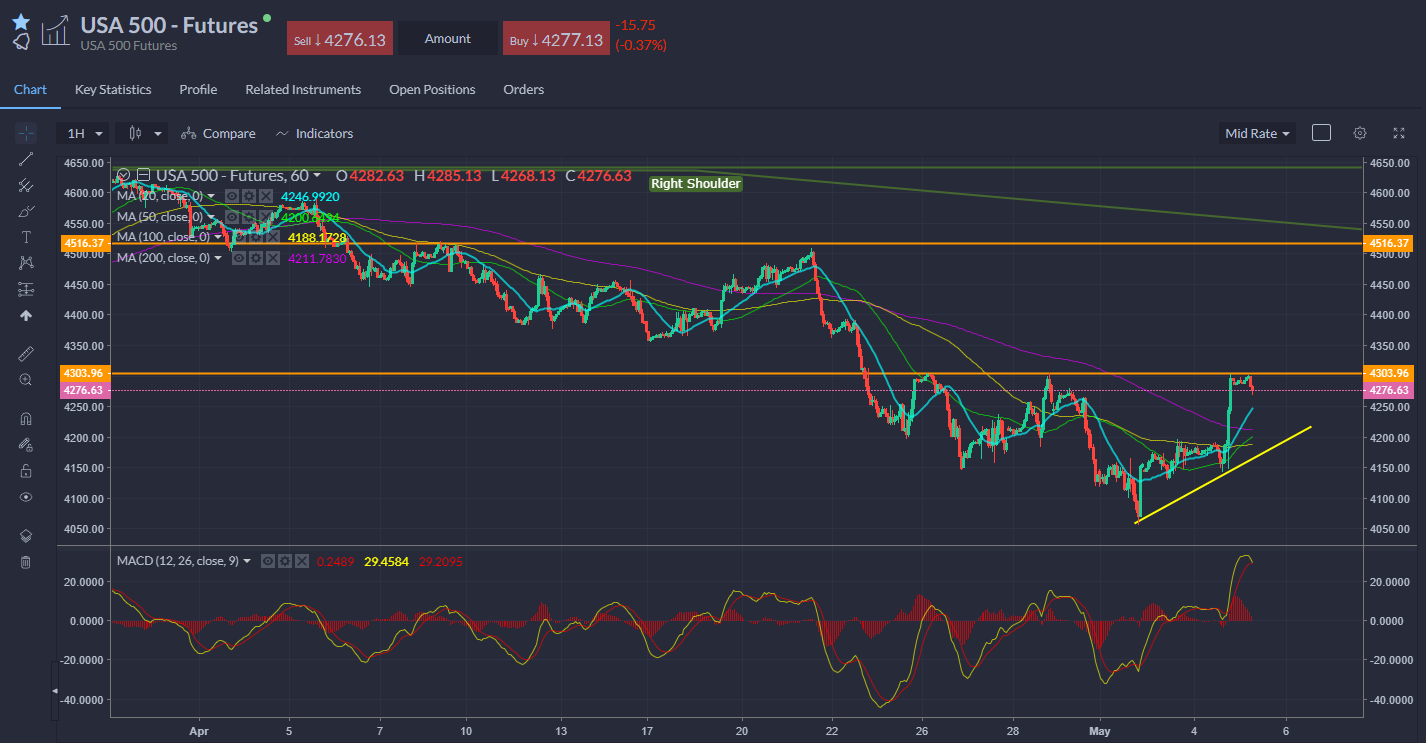This screenshot has width=1426, height=743.
Task: Open the prediction and measurement tools icon
Action: [26, 289]
